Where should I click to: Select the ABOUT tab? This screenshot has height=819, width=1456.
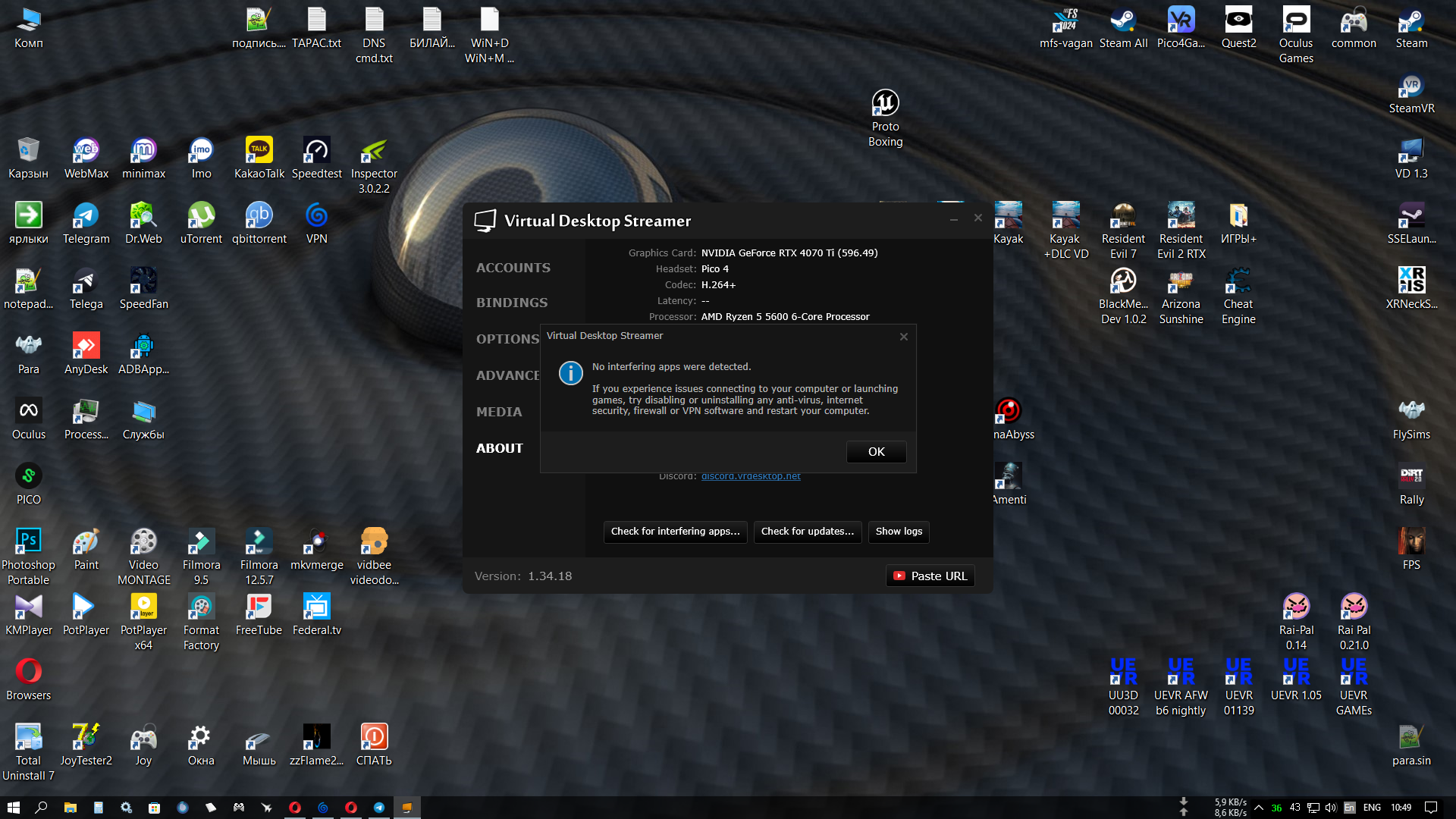point(499,448)
